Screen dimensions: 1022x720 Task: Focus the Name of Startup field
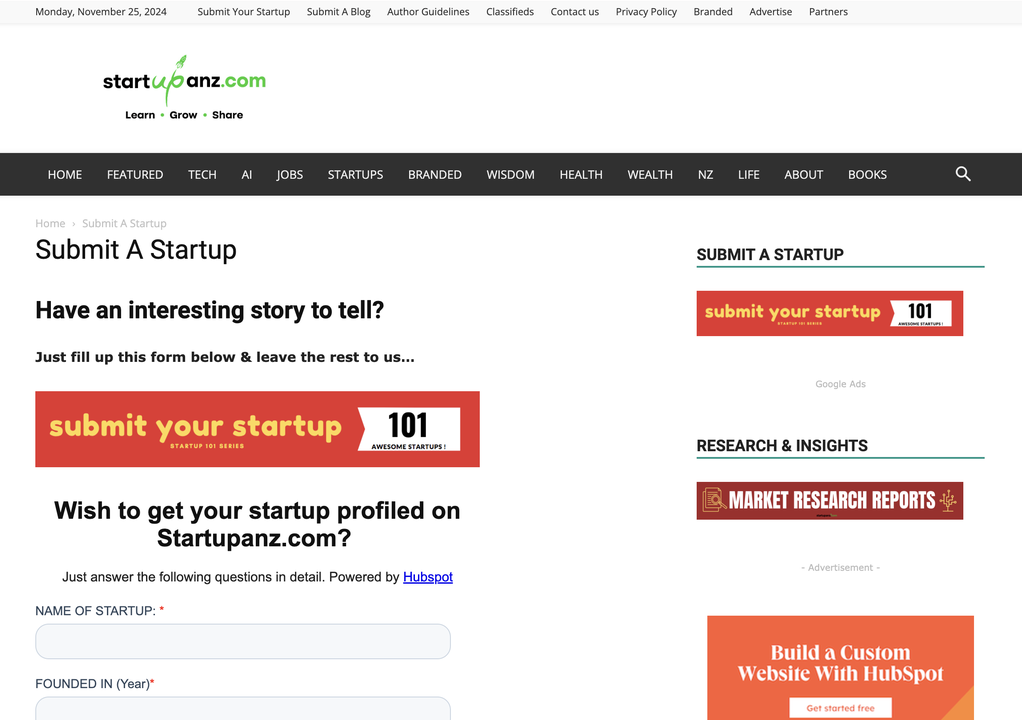click(242, 641)
